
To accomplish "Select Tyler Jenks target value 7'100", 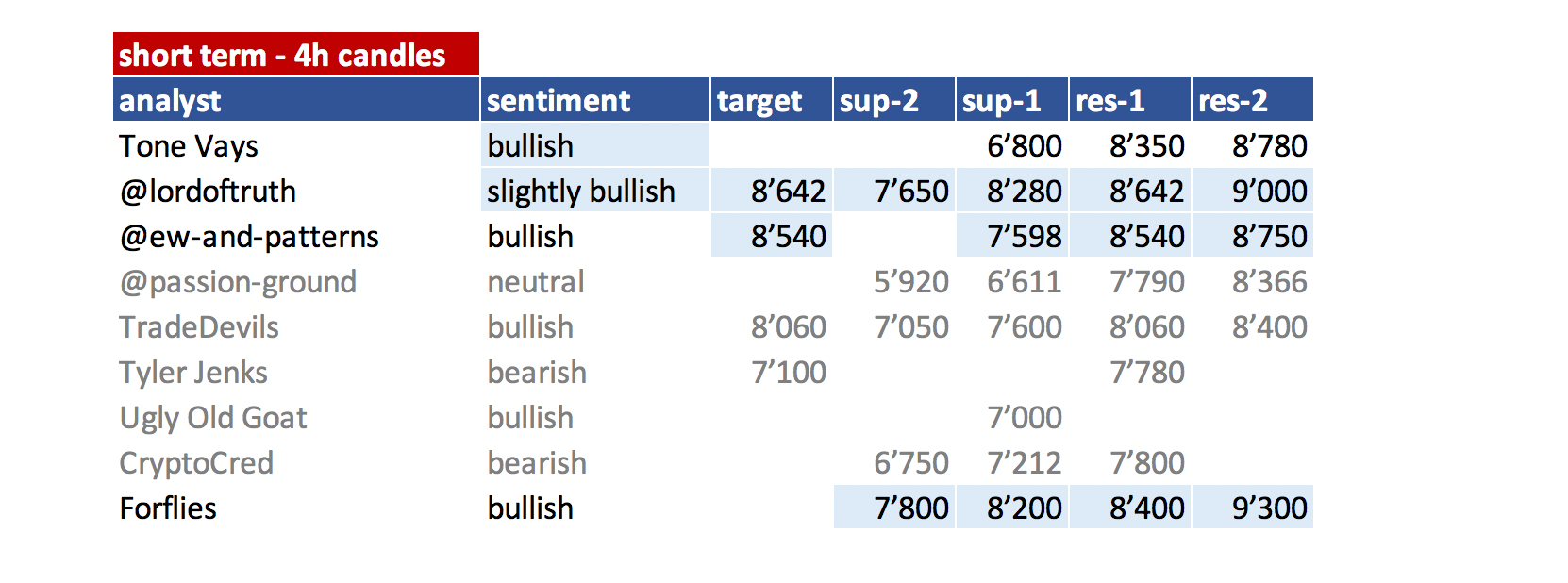I will click(x=789, y=372).
